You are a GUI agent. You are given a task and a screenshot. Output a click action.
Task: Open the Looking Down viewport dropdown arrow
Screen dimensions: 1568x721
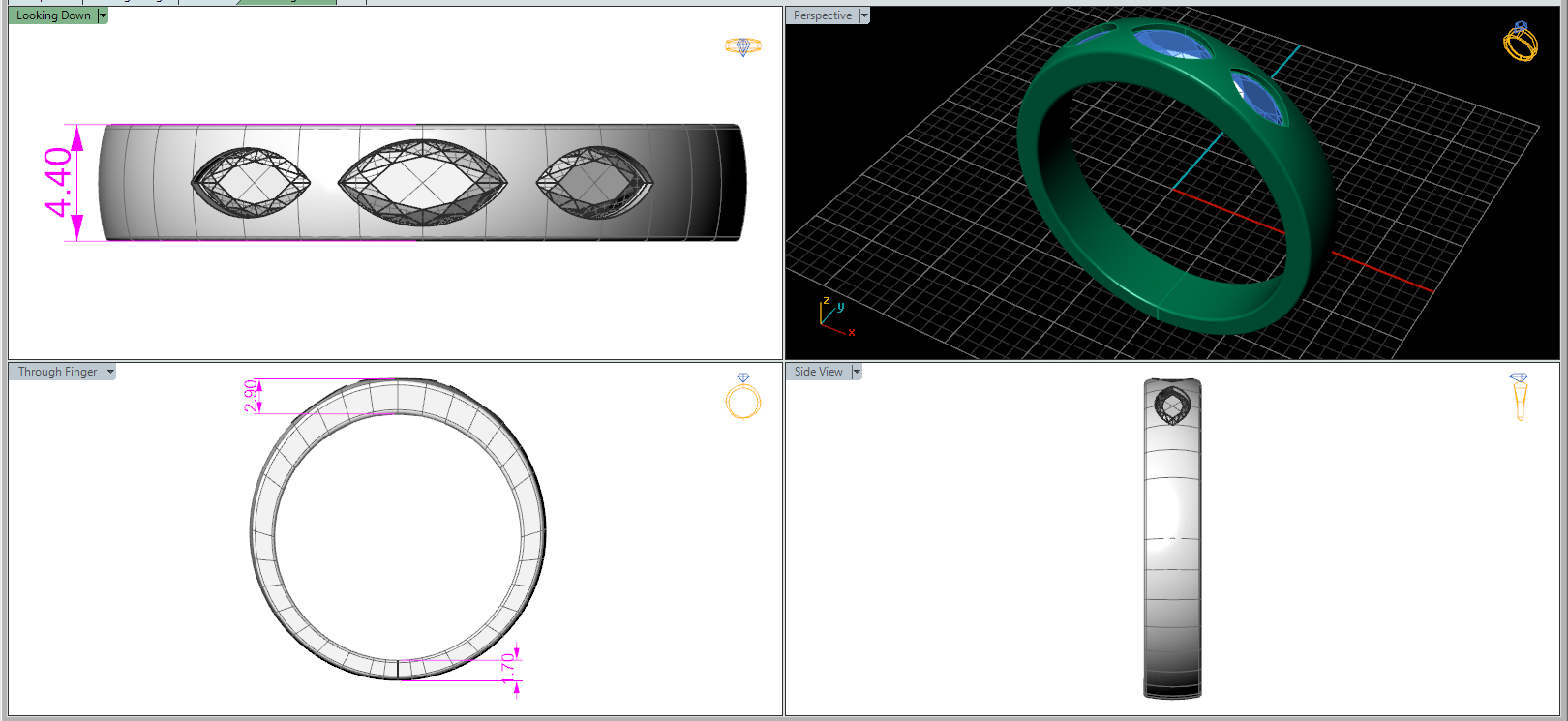(x=103, y=15)
